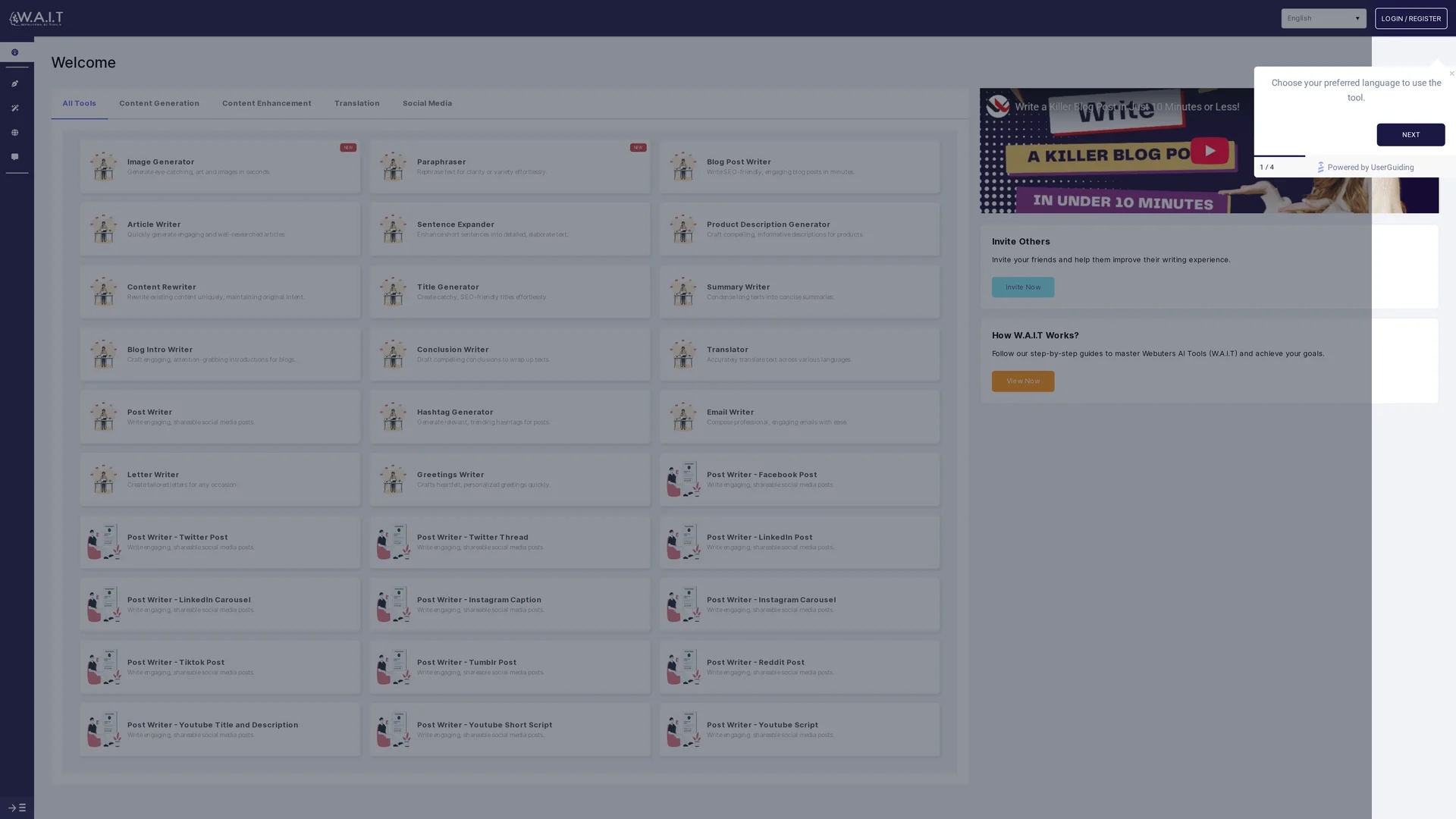Click the View Now button
Viewport: 1456px width, 819px height.
1022,381
